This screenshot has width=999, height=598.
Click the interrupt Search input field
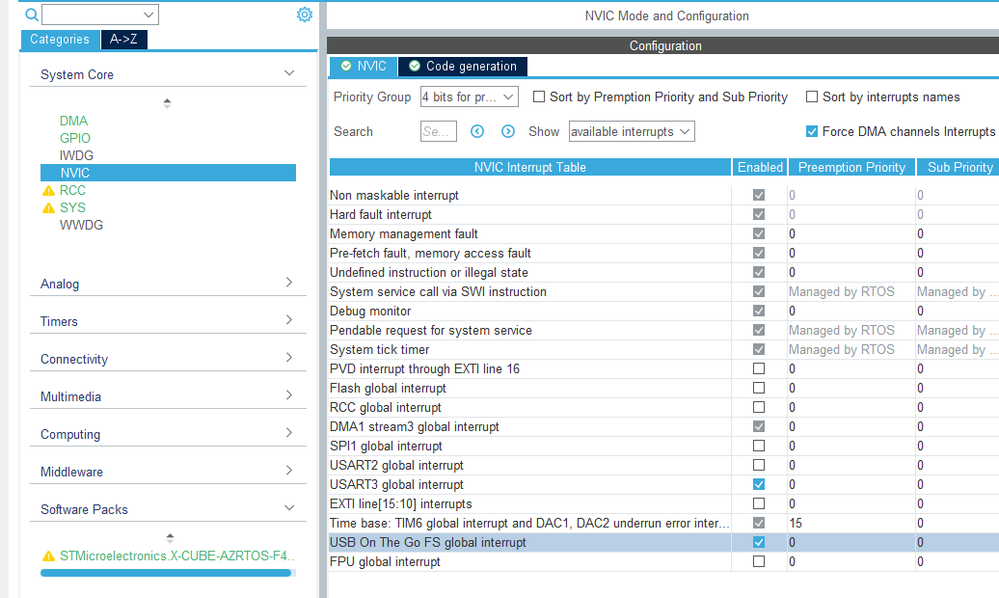click(x=438, y=131)
